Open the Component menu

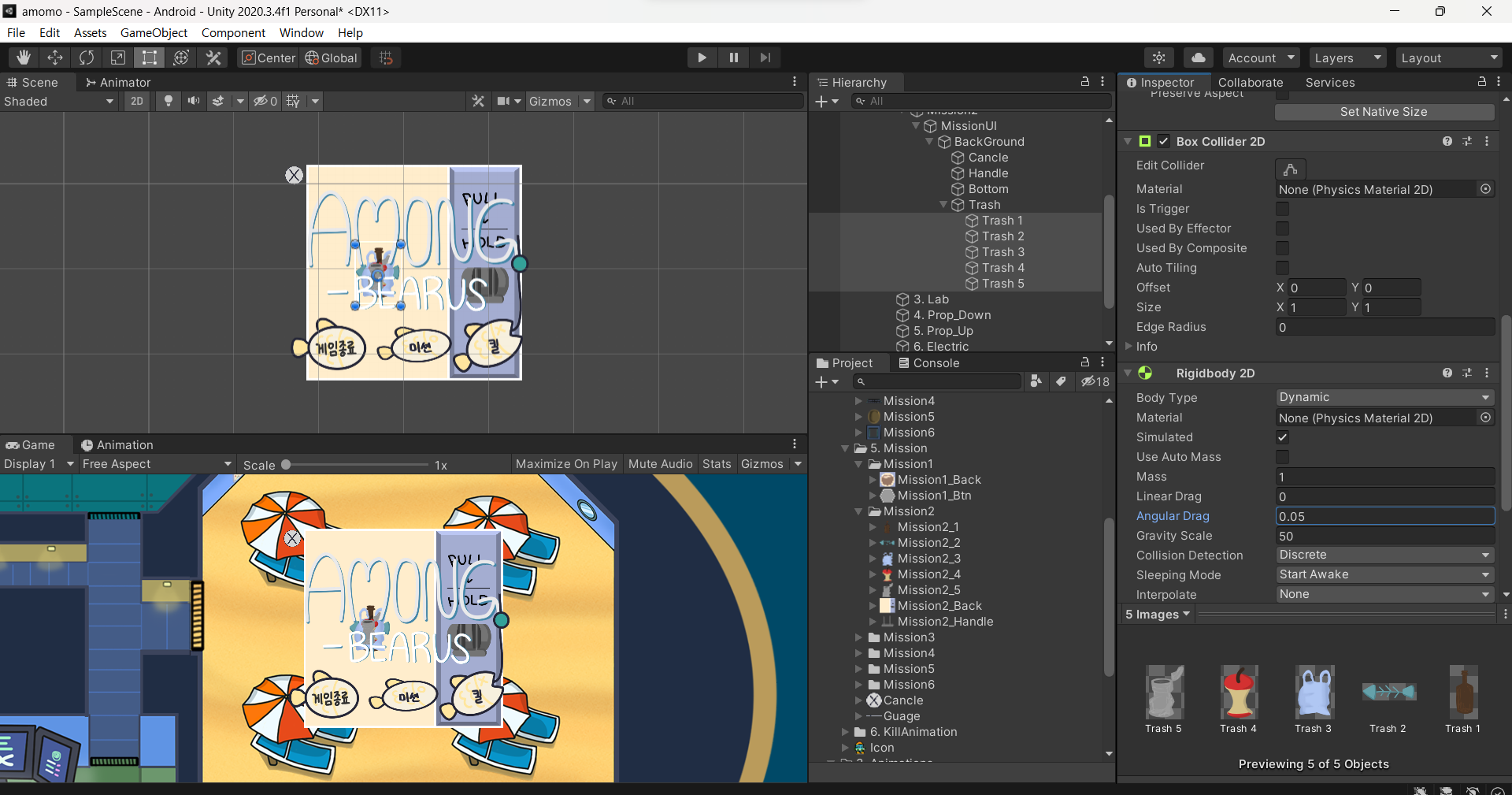coord(233,32)
